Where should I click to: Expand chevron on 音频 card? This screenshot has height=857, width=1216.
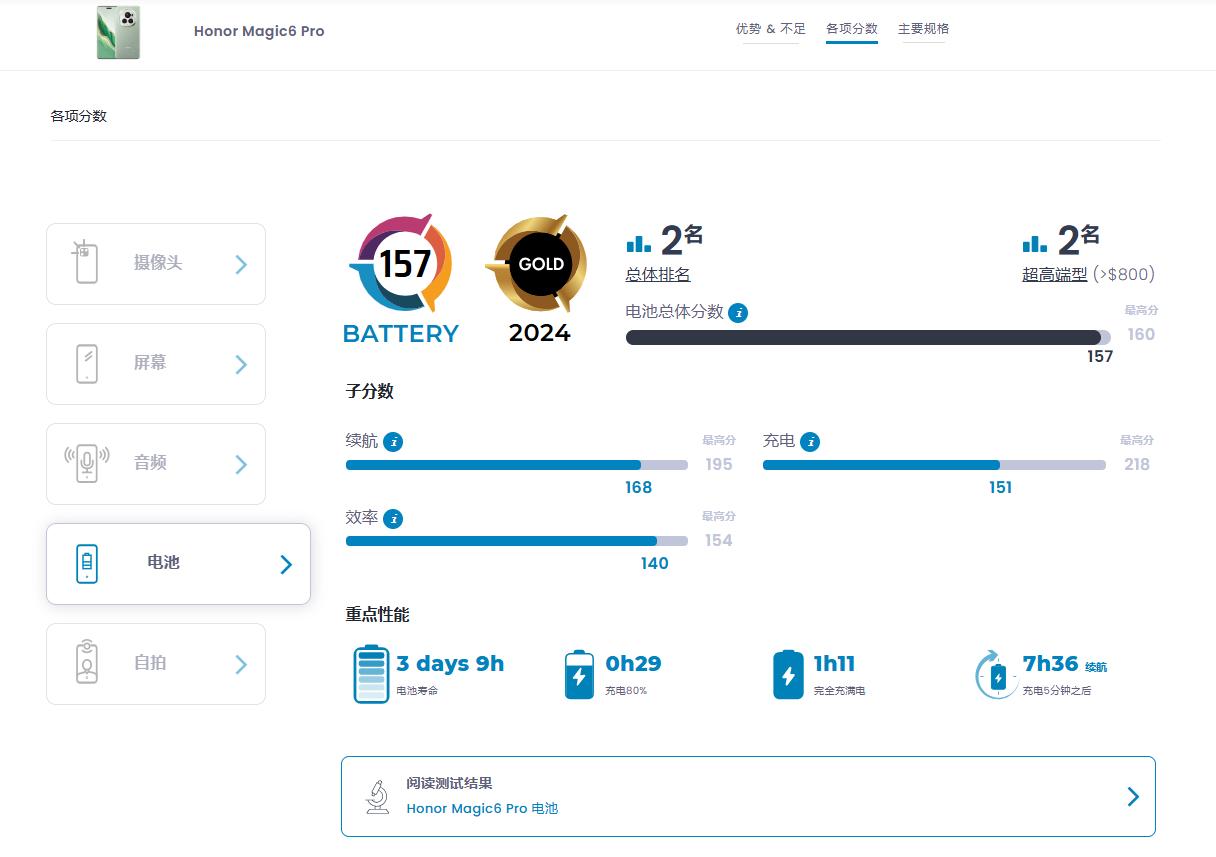click(241, 464)
